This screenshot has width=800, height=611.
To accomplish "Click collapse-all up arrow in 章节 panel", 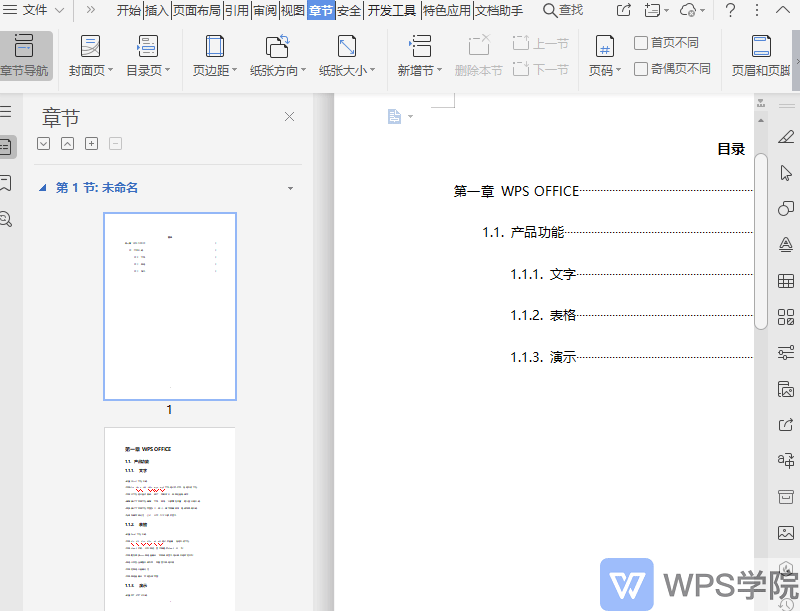I will click(67, 144).
